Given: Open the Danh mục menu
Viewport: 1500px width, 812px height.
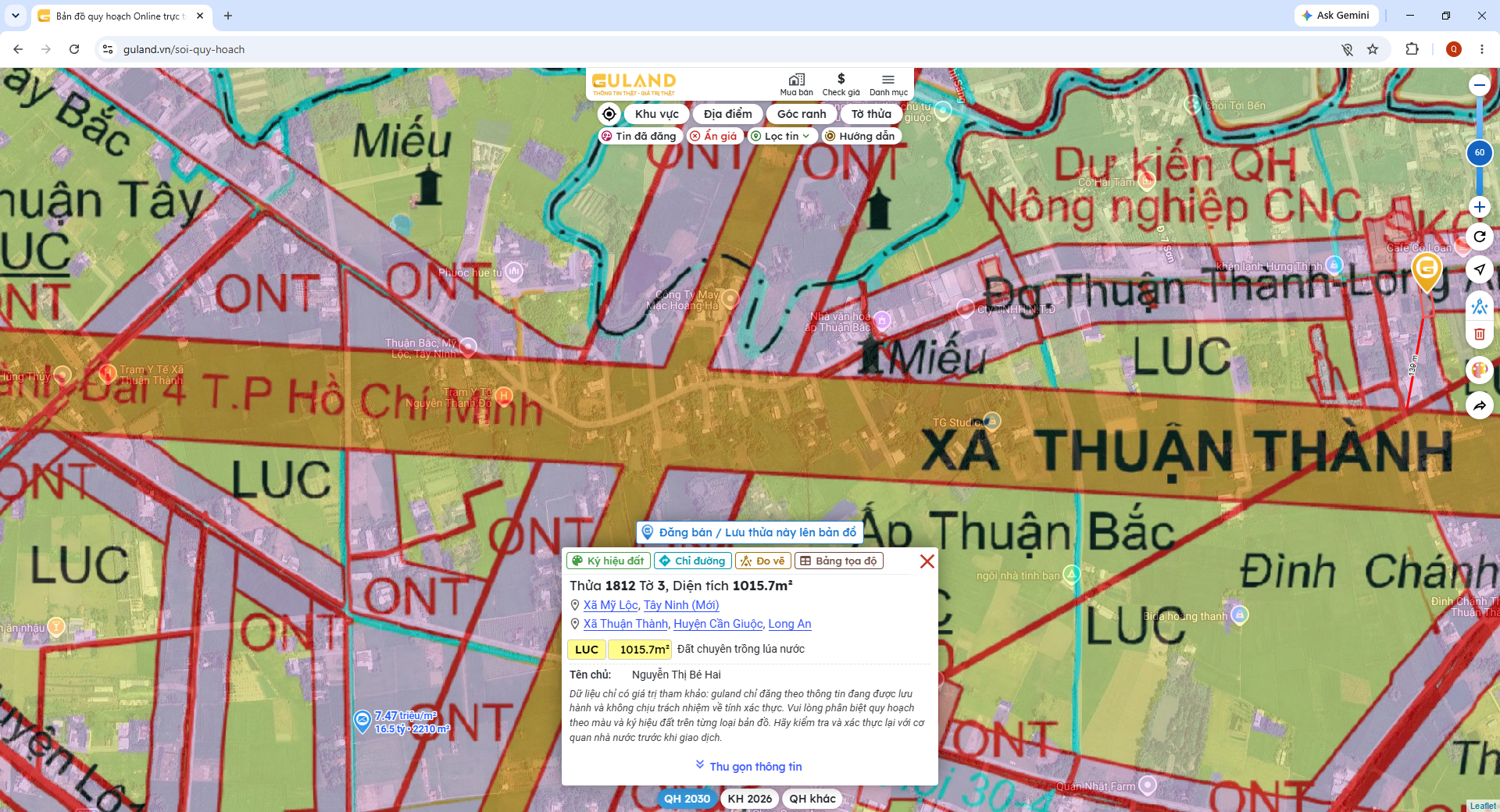Looking at the screenshot, I should [x=888, y=84].
